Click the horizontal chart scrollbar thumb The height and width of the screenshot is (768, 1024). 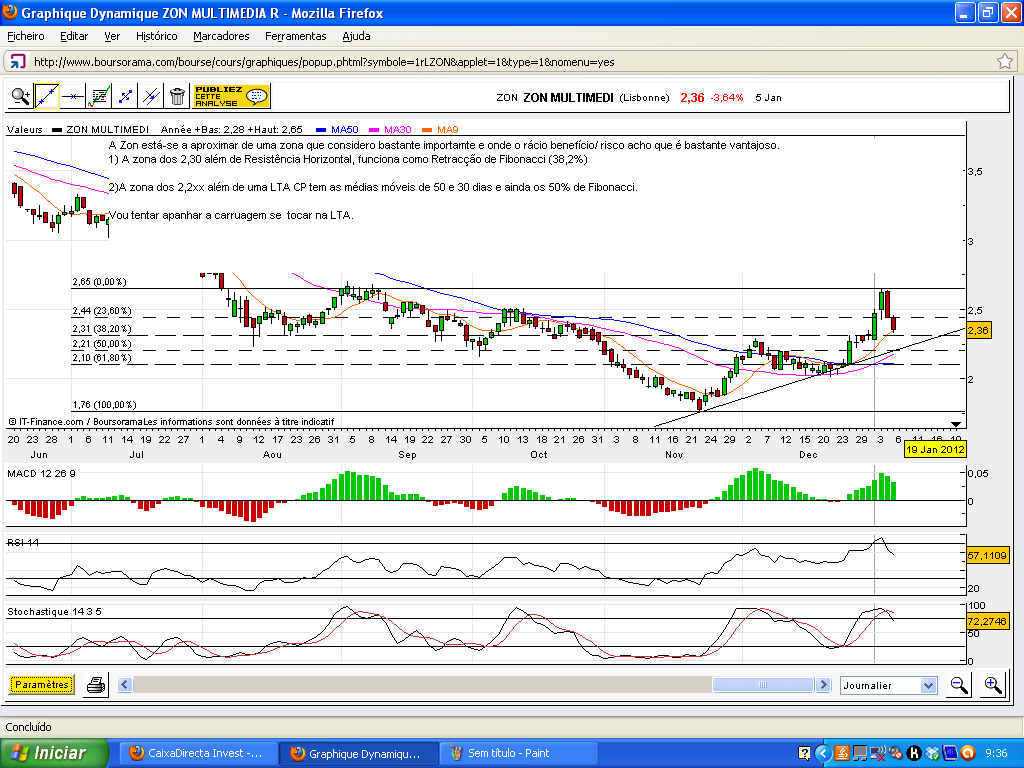point(763,685)
